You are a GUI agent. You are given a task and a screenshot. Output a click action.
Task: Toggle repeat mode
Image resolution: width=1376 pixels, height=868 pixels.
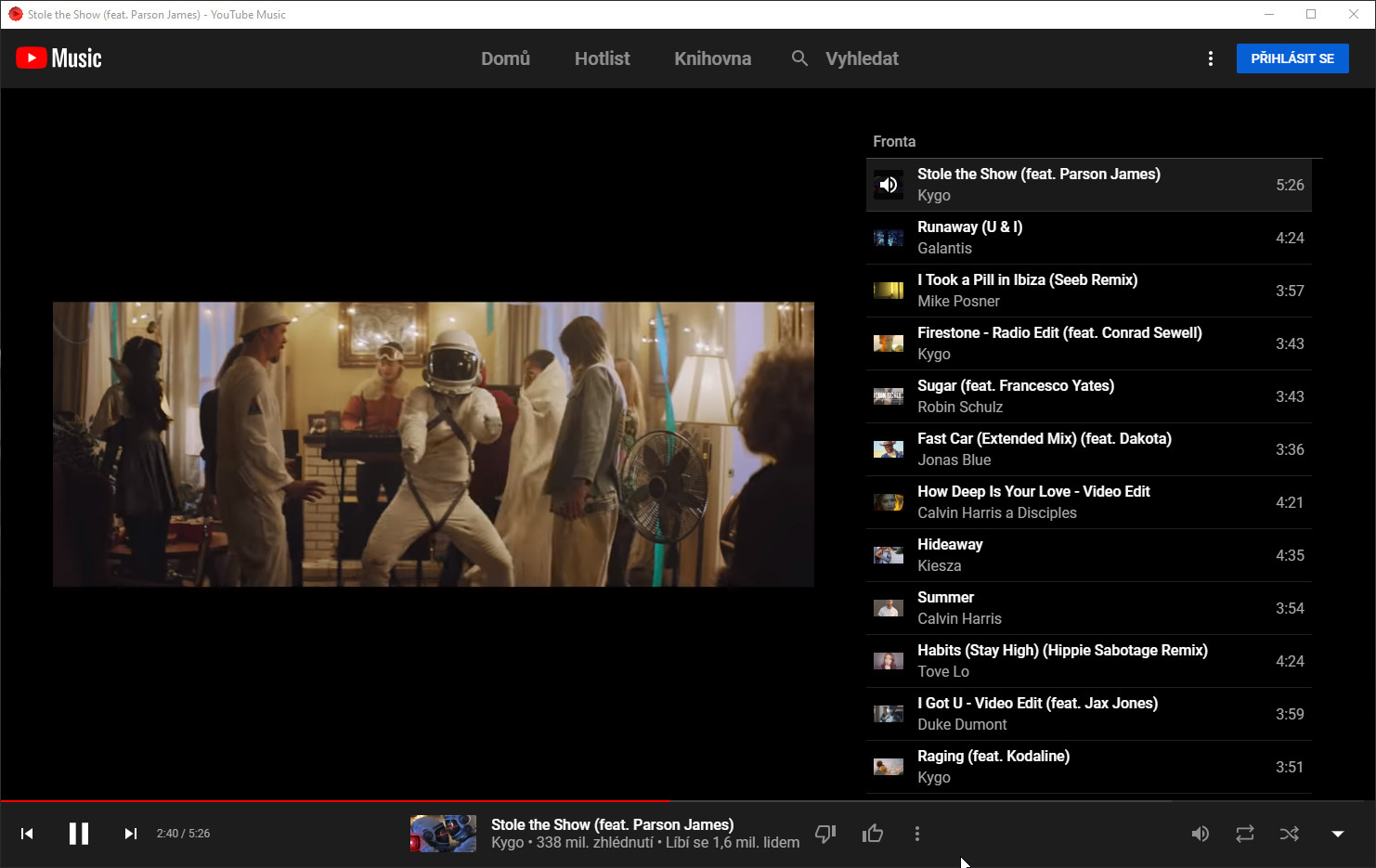coord(1245,834)
